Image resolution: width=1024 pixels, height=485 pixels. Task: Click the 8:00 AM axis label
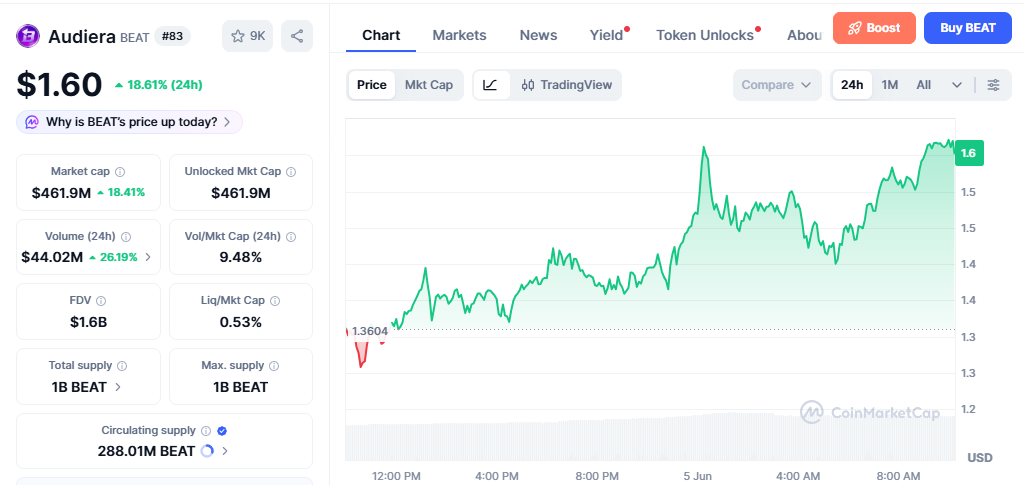pyautogui.click(x=898, y=476)
